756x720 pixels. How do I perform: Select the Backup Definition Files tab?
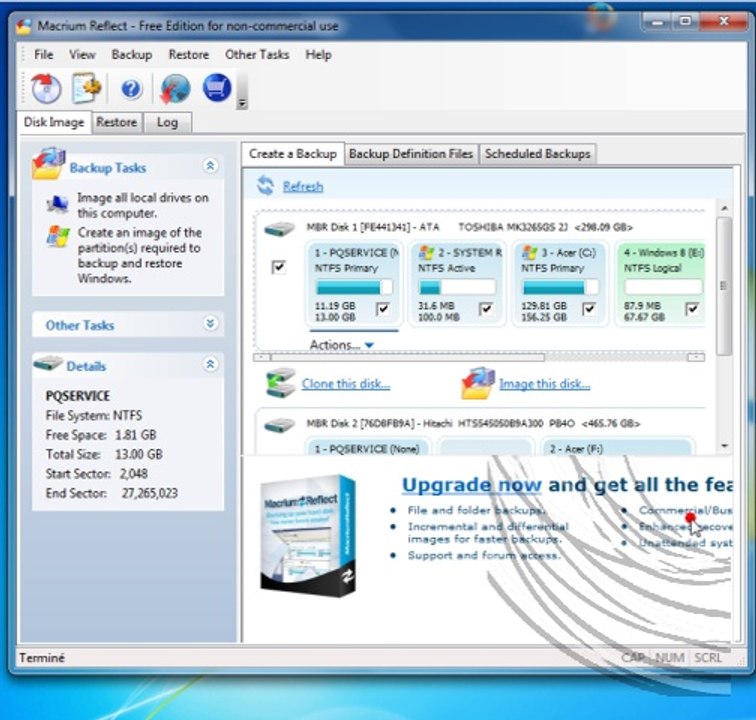(x=411, y=154)
